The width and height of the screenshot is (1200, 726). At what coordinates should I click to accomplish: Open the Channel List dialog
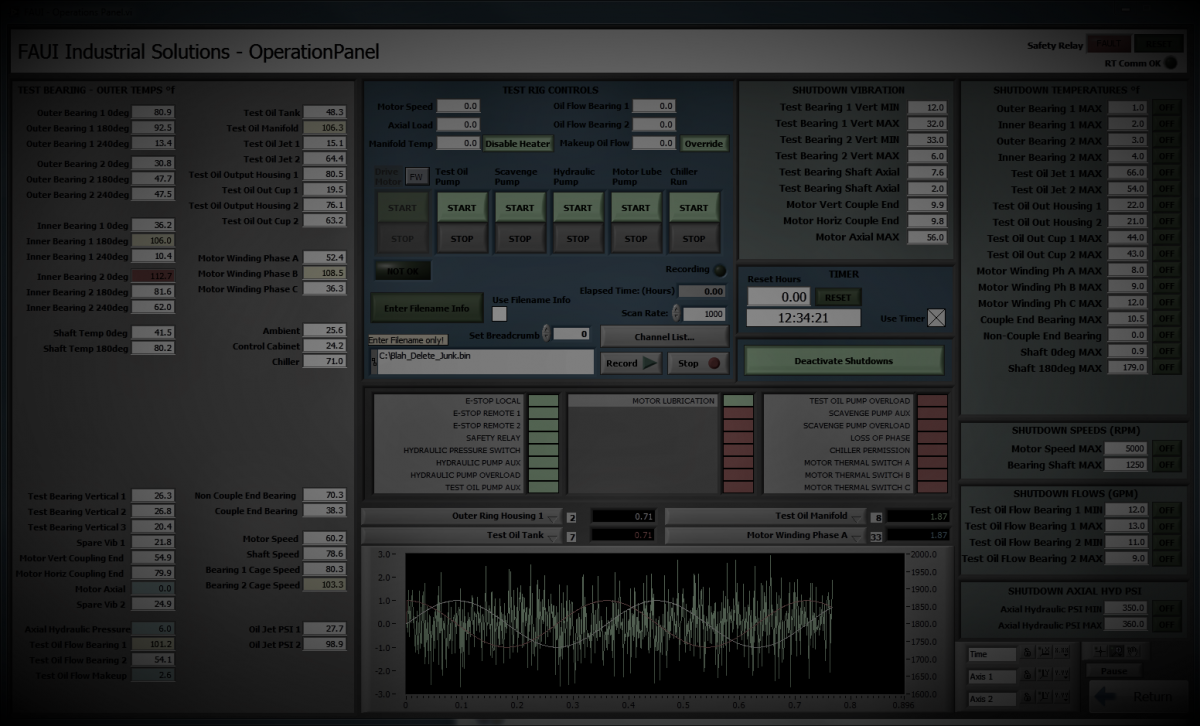click(664, 338)
